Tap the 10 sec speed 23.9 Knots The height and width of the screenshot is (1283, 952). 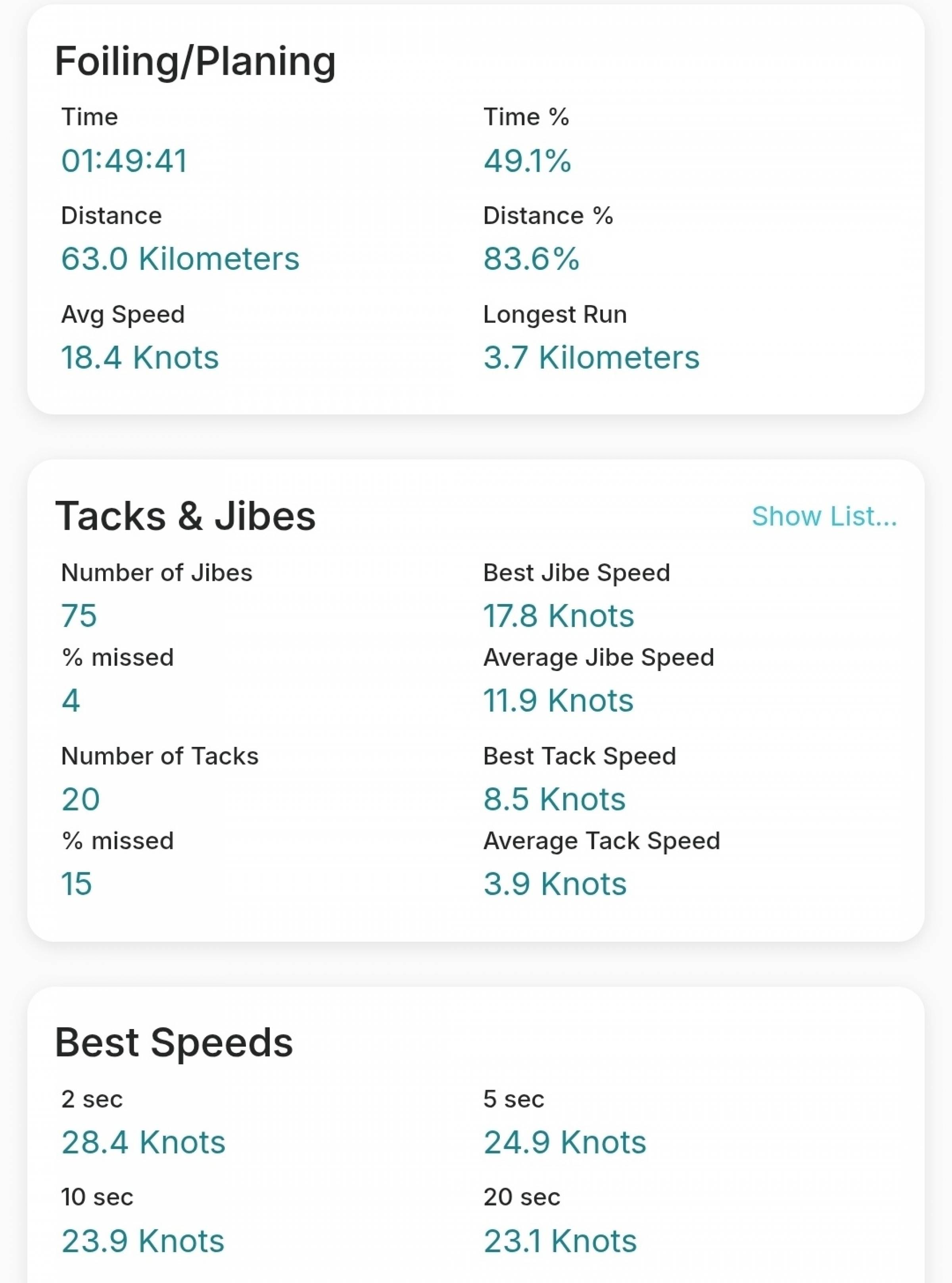143,1241
